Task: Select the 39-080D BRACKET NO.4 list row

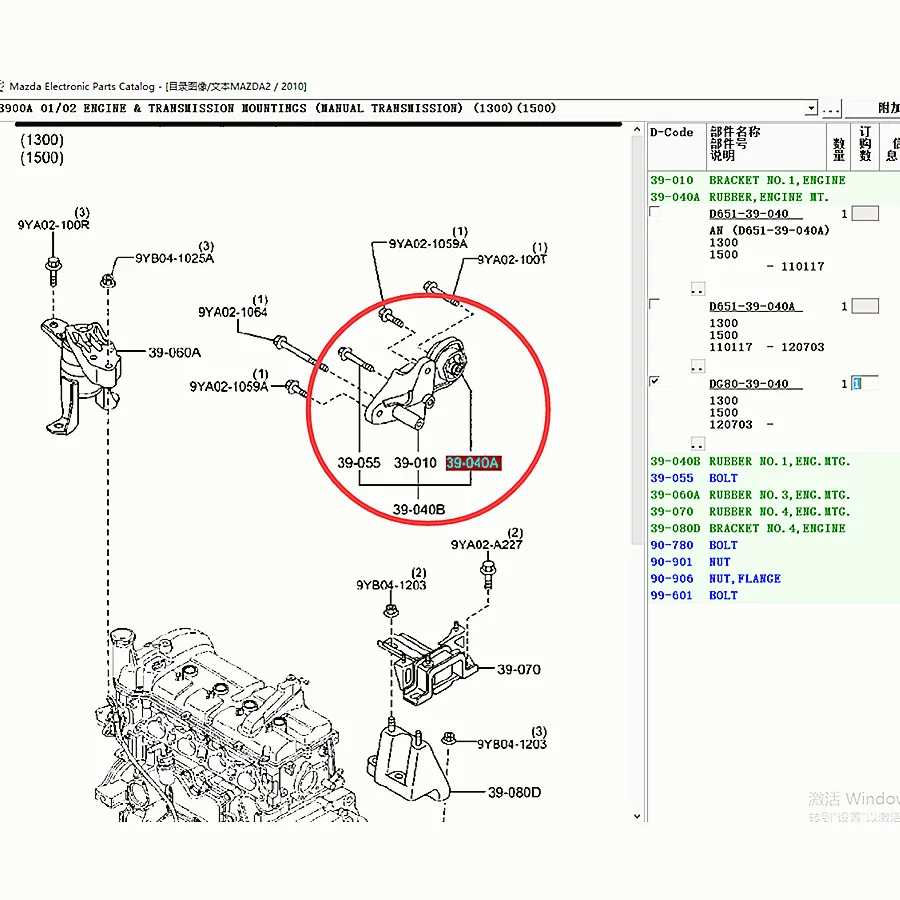Action: click(774, 528)
